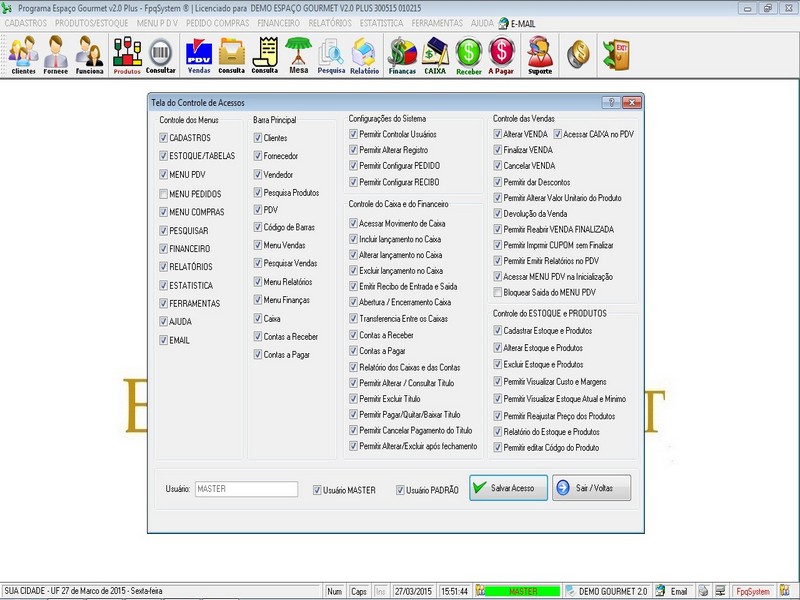
Task: Toggle Permitir Excluir Título checkbox
Action: 353,398
